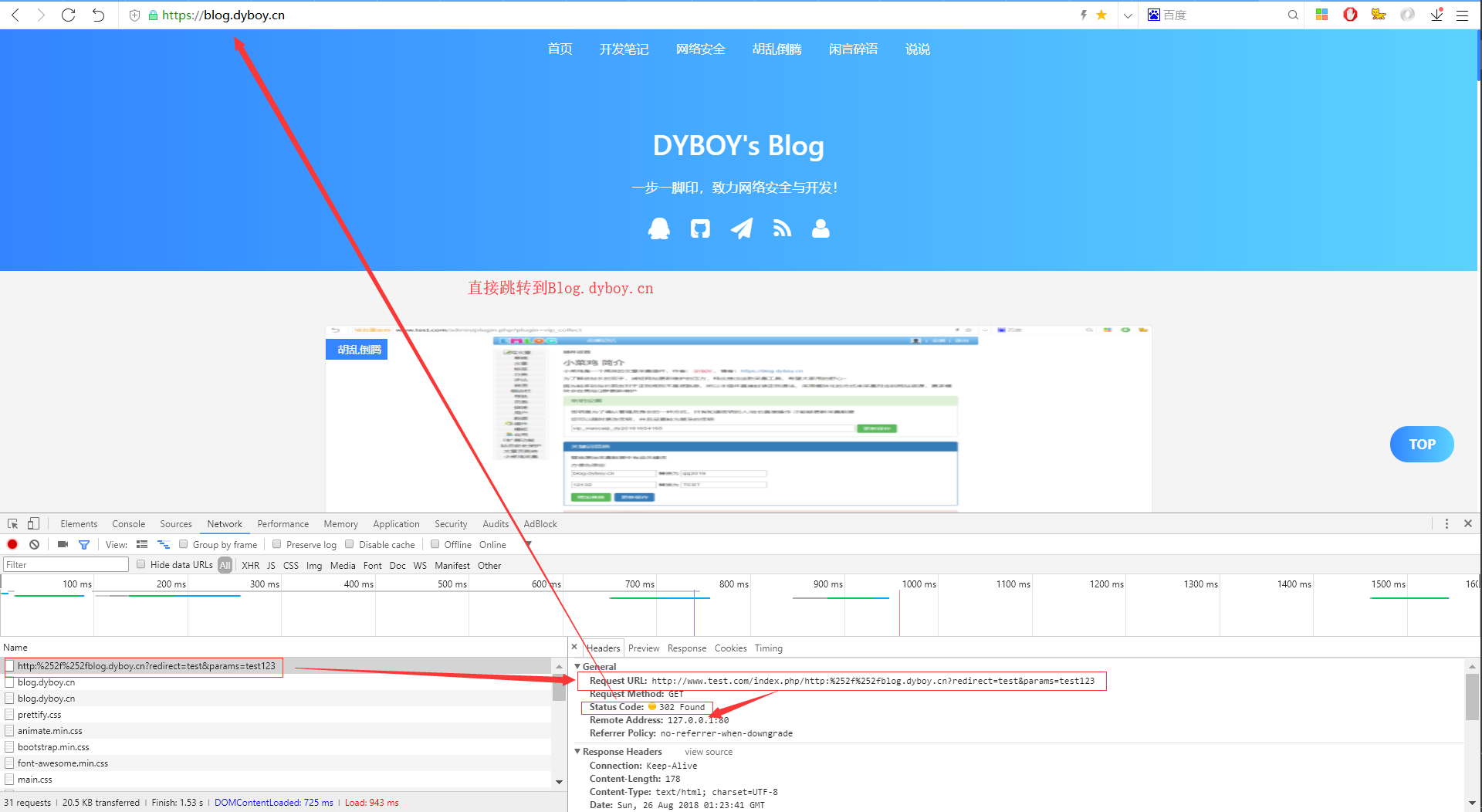Switch to the Console tab in DevTools
This screenshot has height=812, width=1482.
(128, 523)
